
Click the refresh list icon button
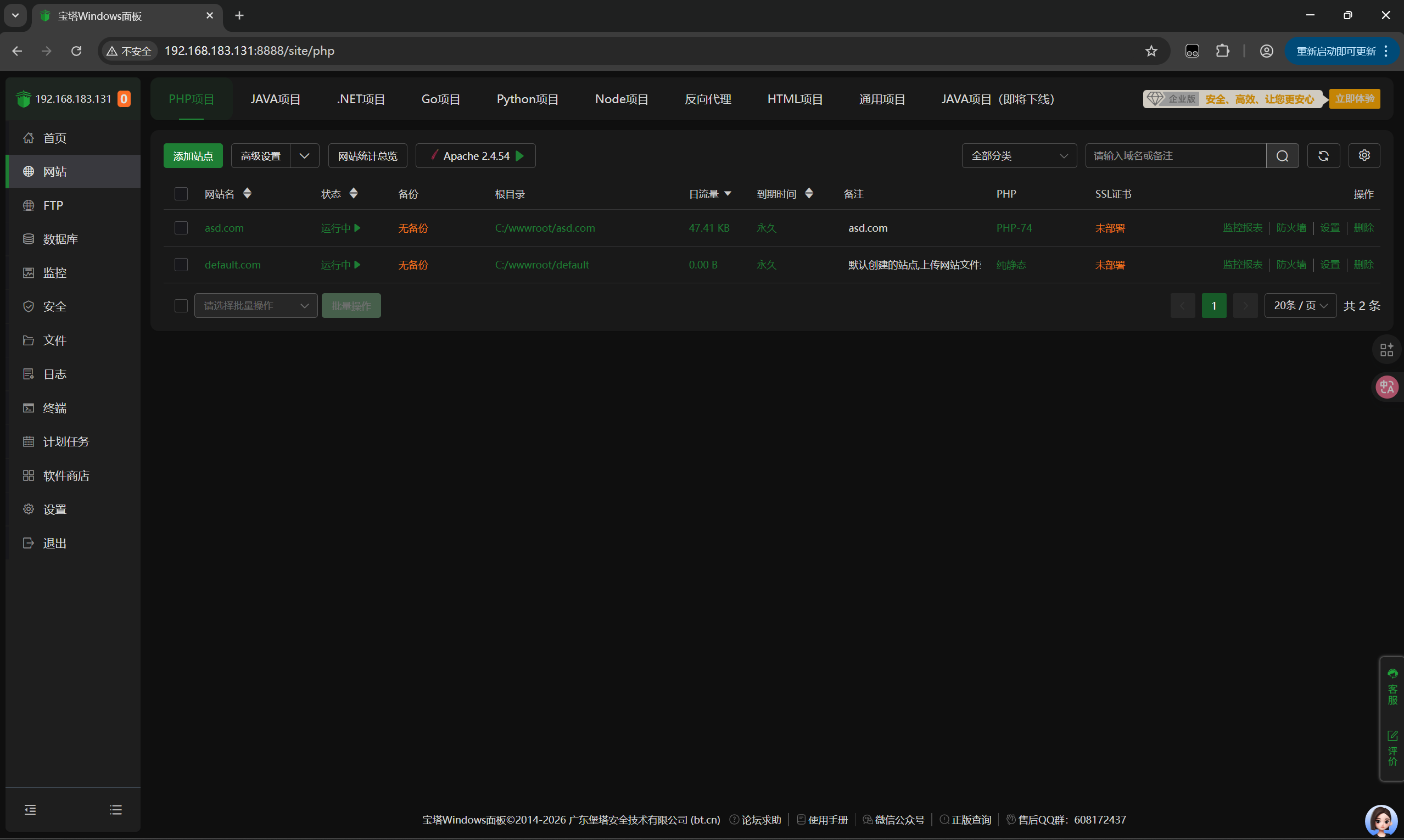click(x=1323, y=156)
